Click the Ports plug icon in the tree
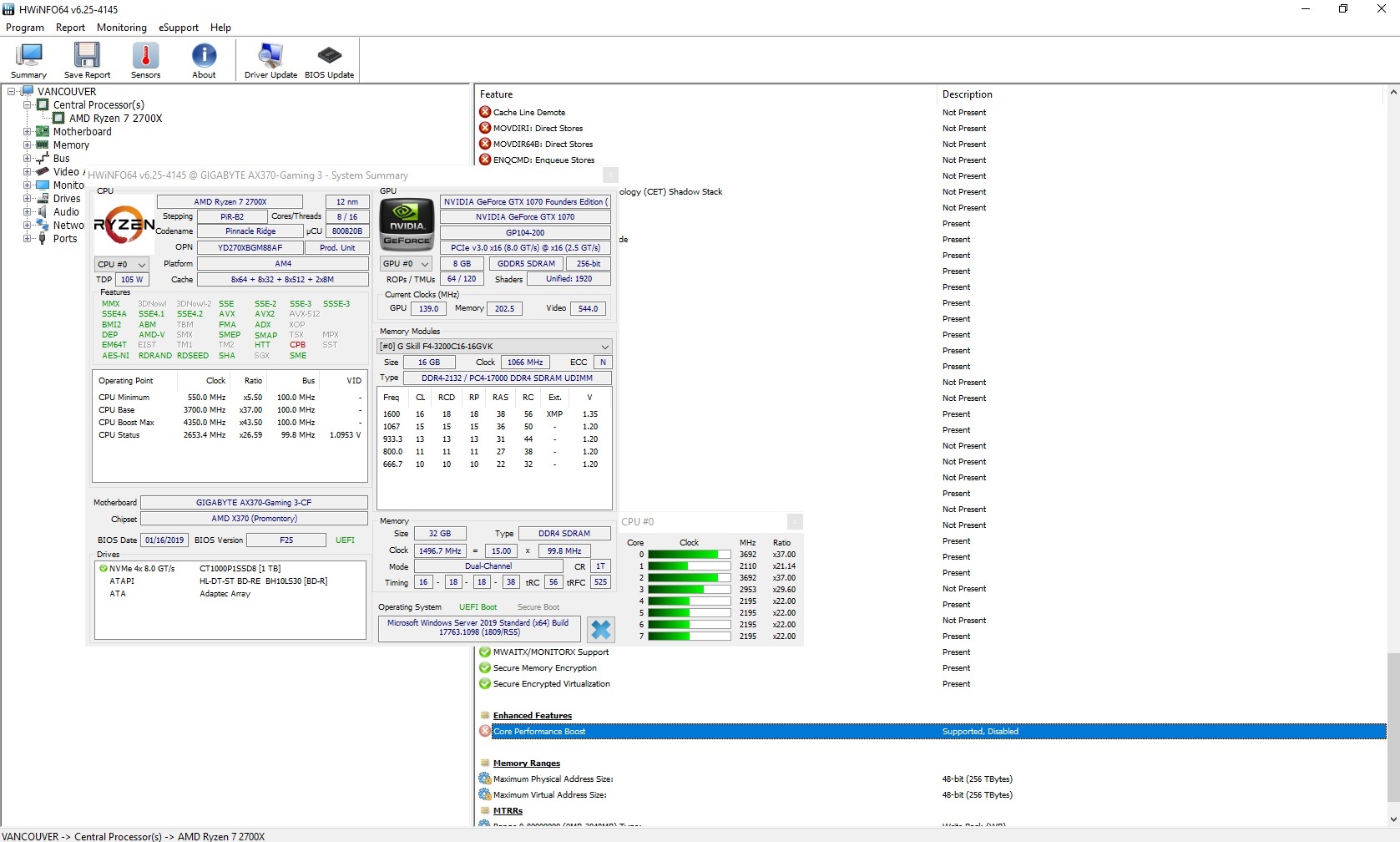This screenshot has height=842, width=1400. pyautogui.click(x=43, y=238)
